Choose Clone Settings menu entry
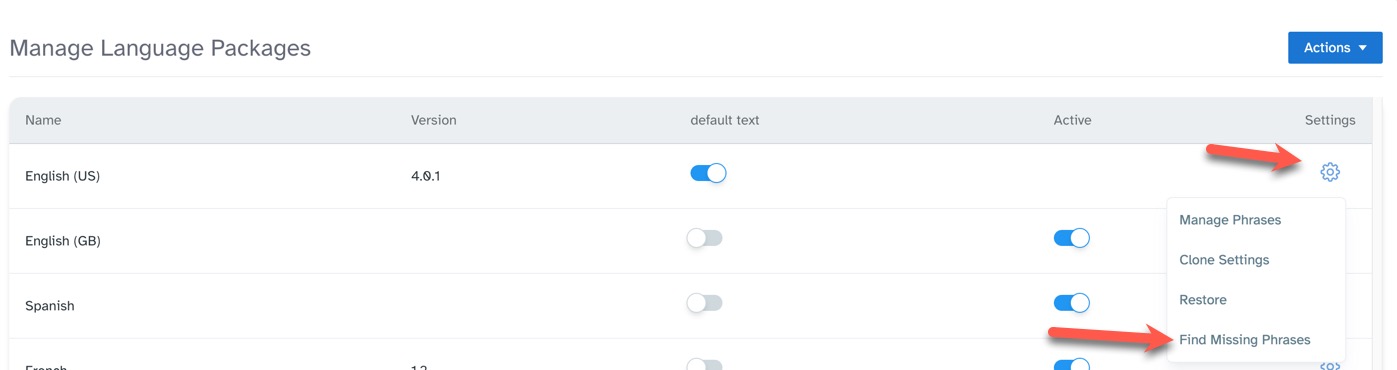The image size is (1397, 370). pos(1224,260)
